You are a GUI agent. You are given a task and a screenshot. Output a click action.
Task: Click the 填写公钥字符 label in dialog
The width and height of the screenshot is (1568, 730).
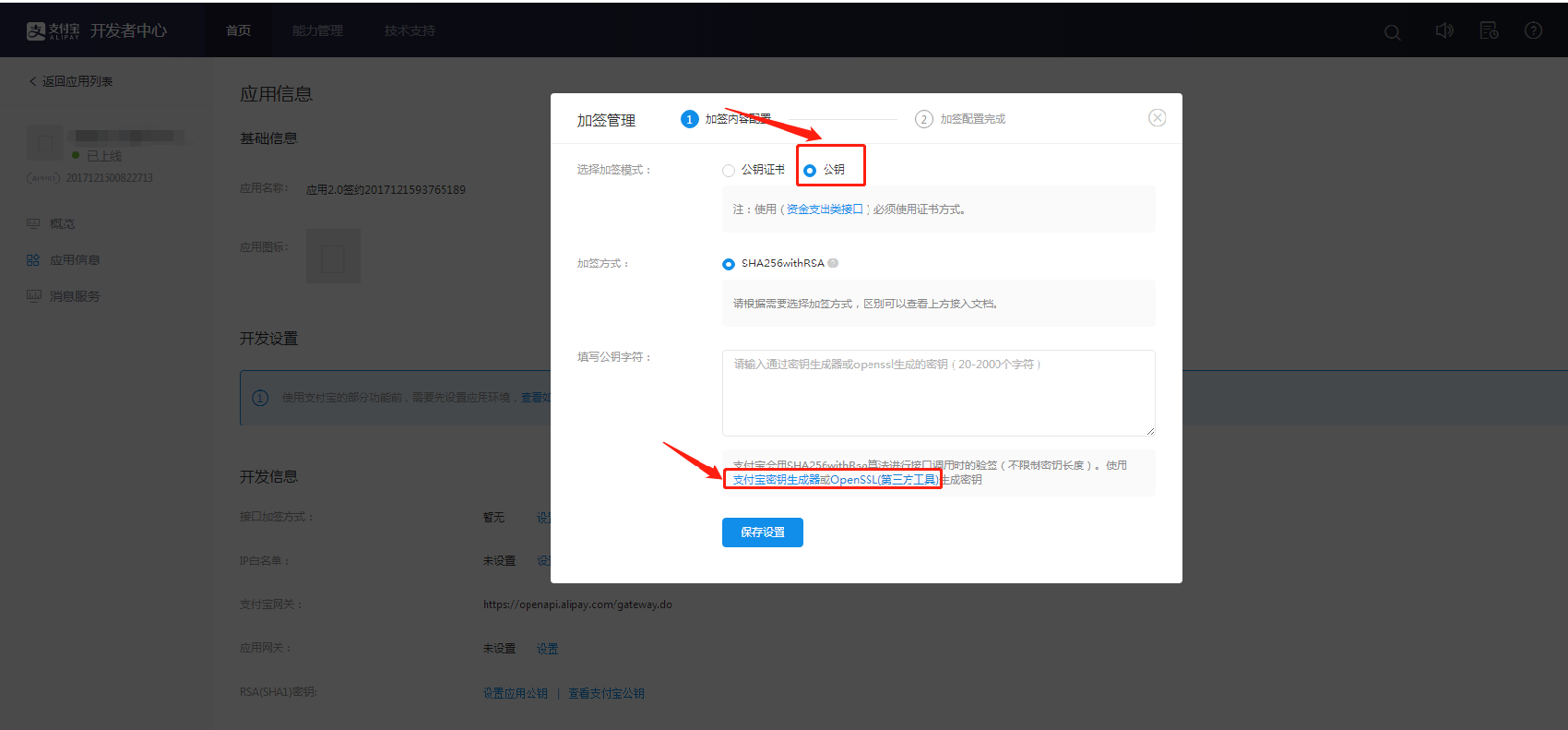(614, 357)
